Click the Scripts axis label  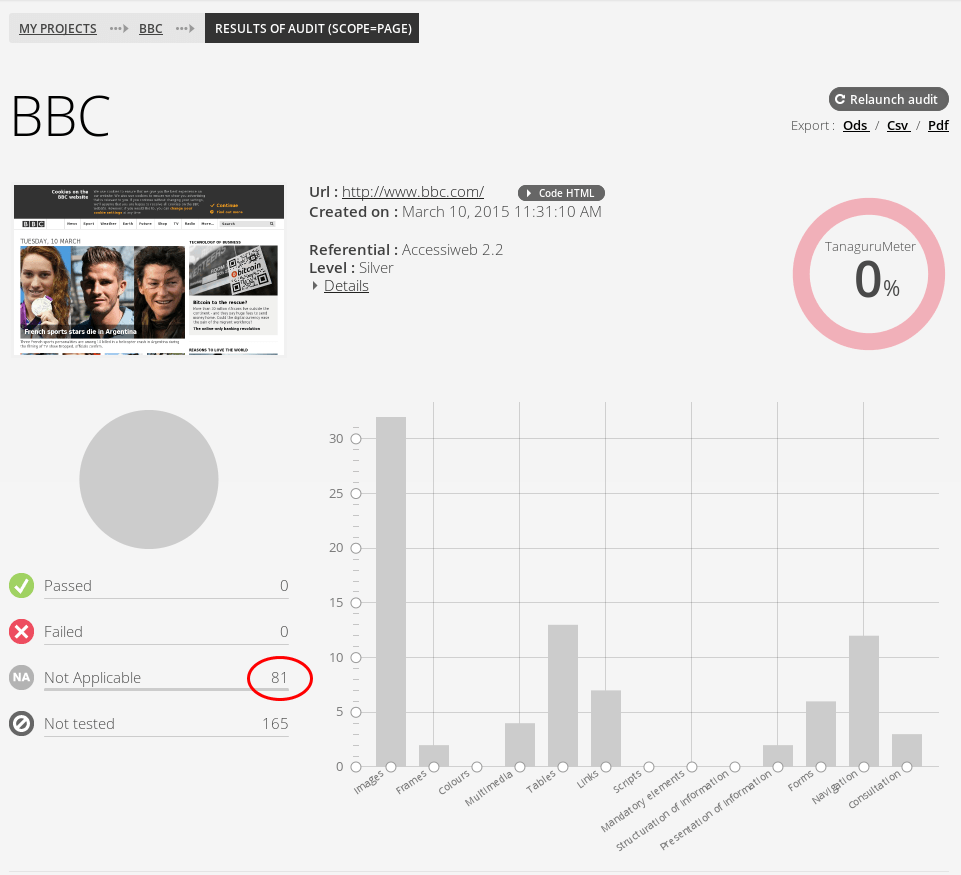[628, 782]
